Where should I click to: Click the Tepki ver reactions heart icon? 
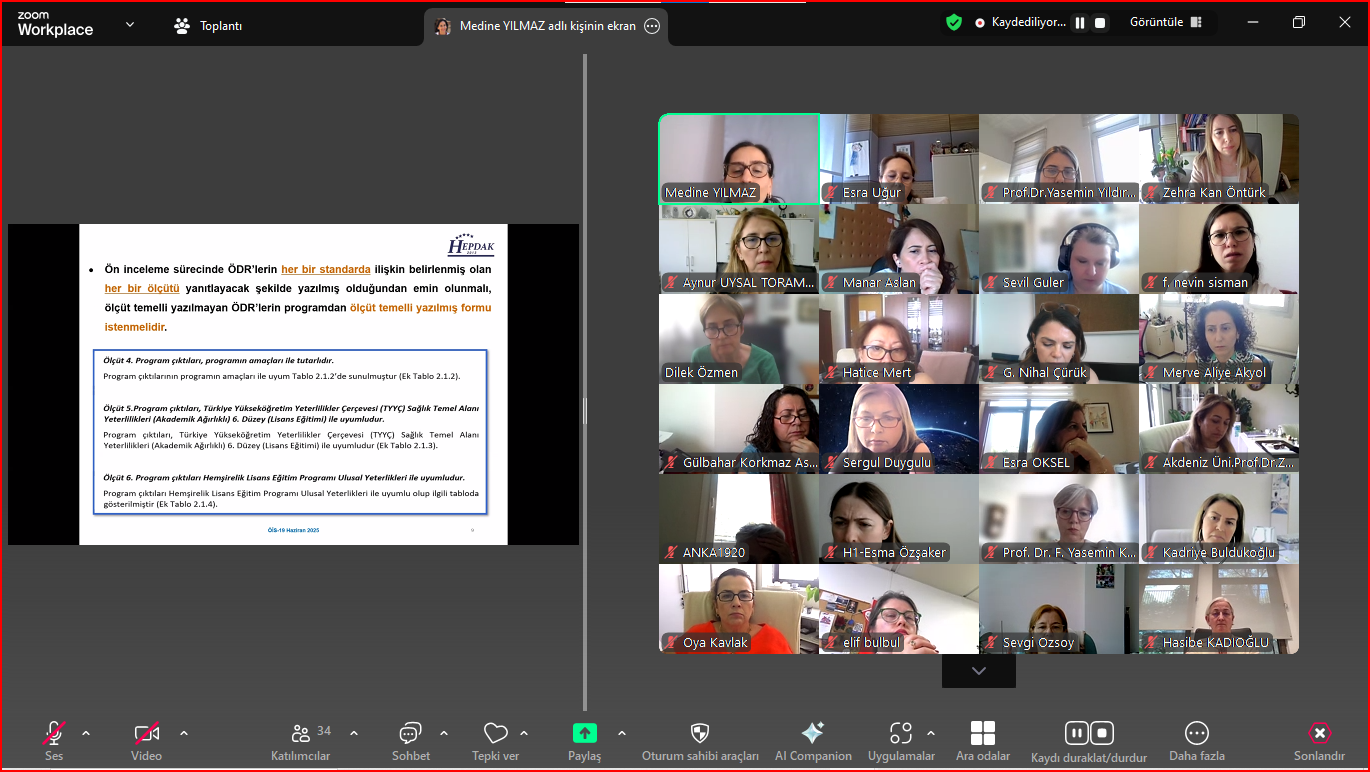[495, 734]
